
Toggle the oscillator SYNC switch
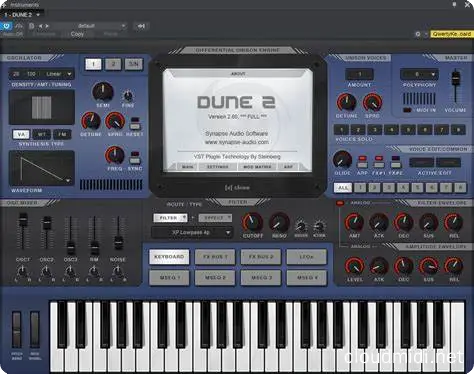(135, 158)
